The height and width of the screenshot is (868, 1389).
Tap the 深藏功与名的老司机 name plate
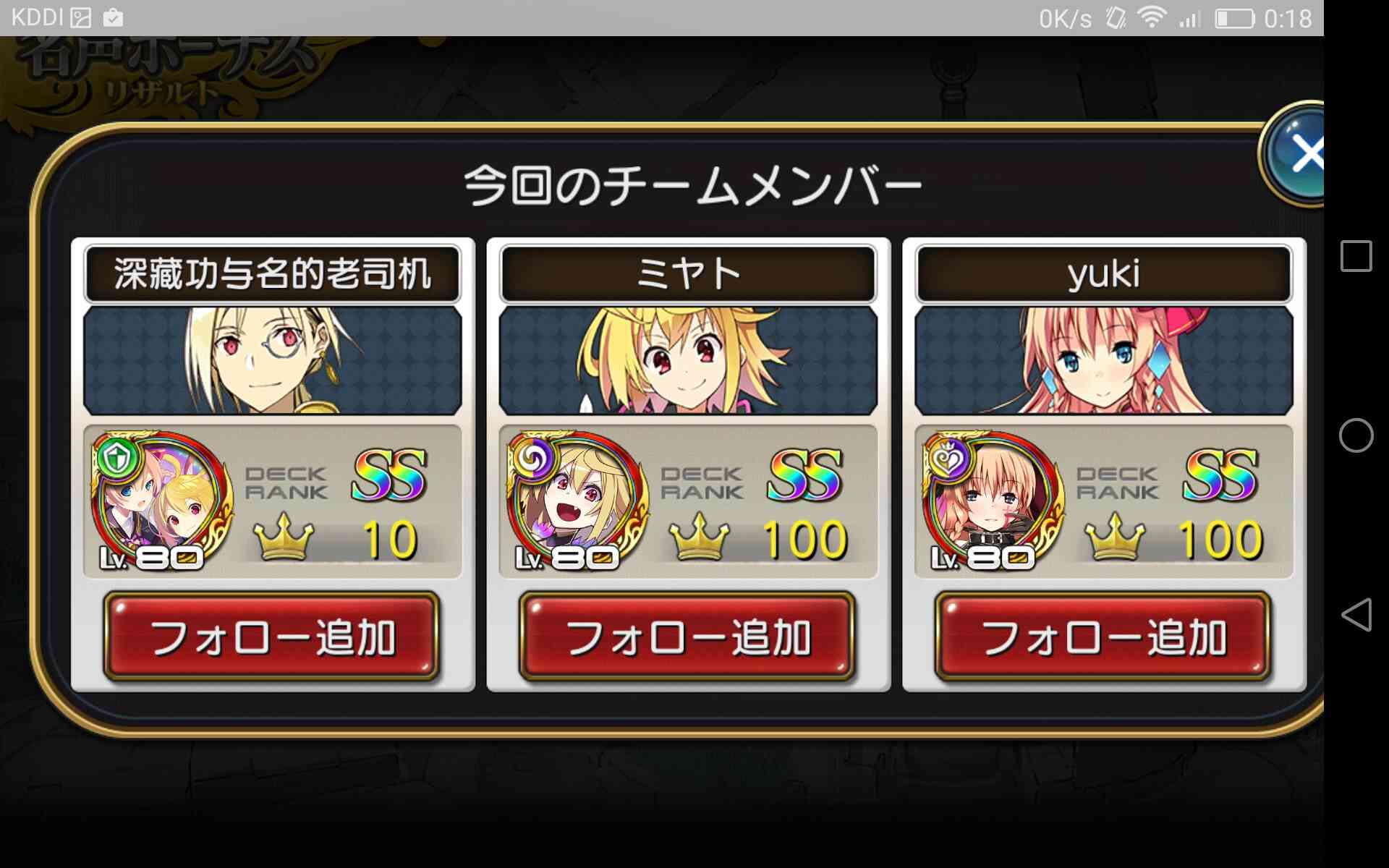[x=272, y=274]
